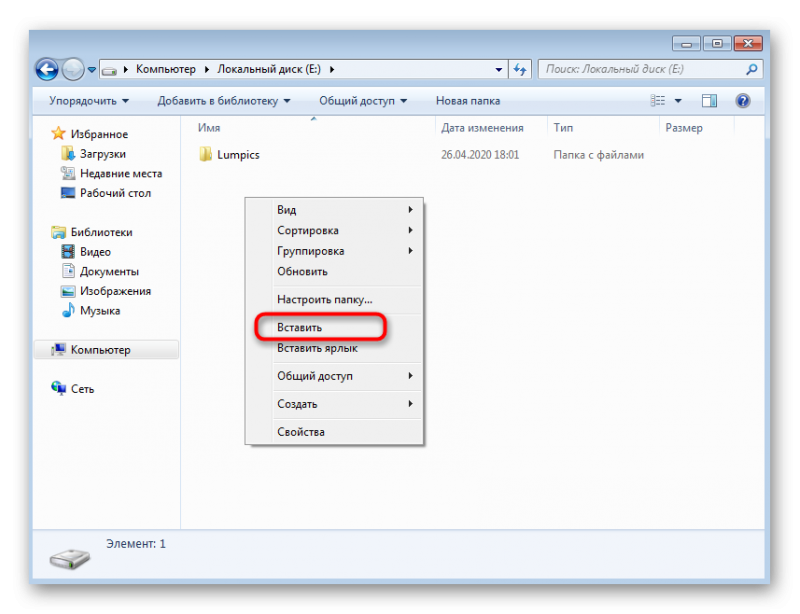Click Избранное star icon

(59, 133)
